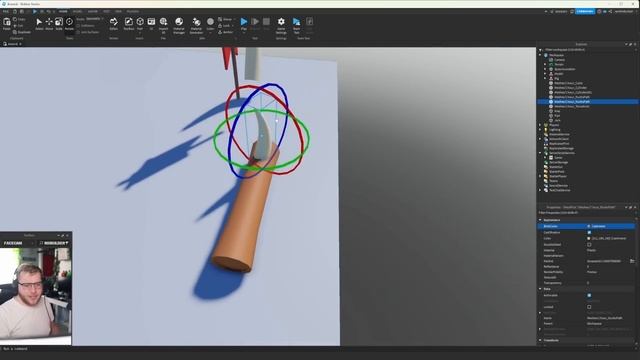
Task: Activate the Scale tool
Action: [59, 24]
